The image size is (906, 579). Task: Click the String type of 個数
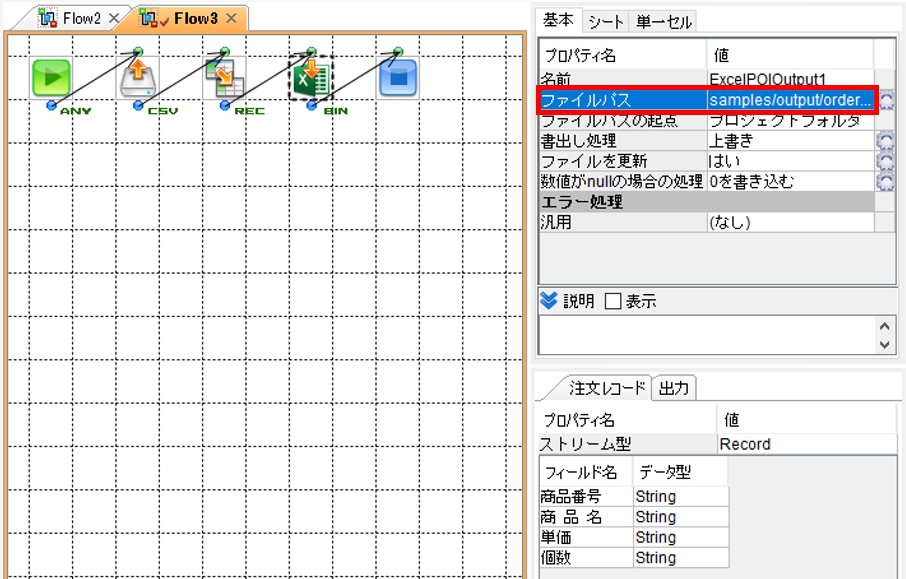coord(681,558)
